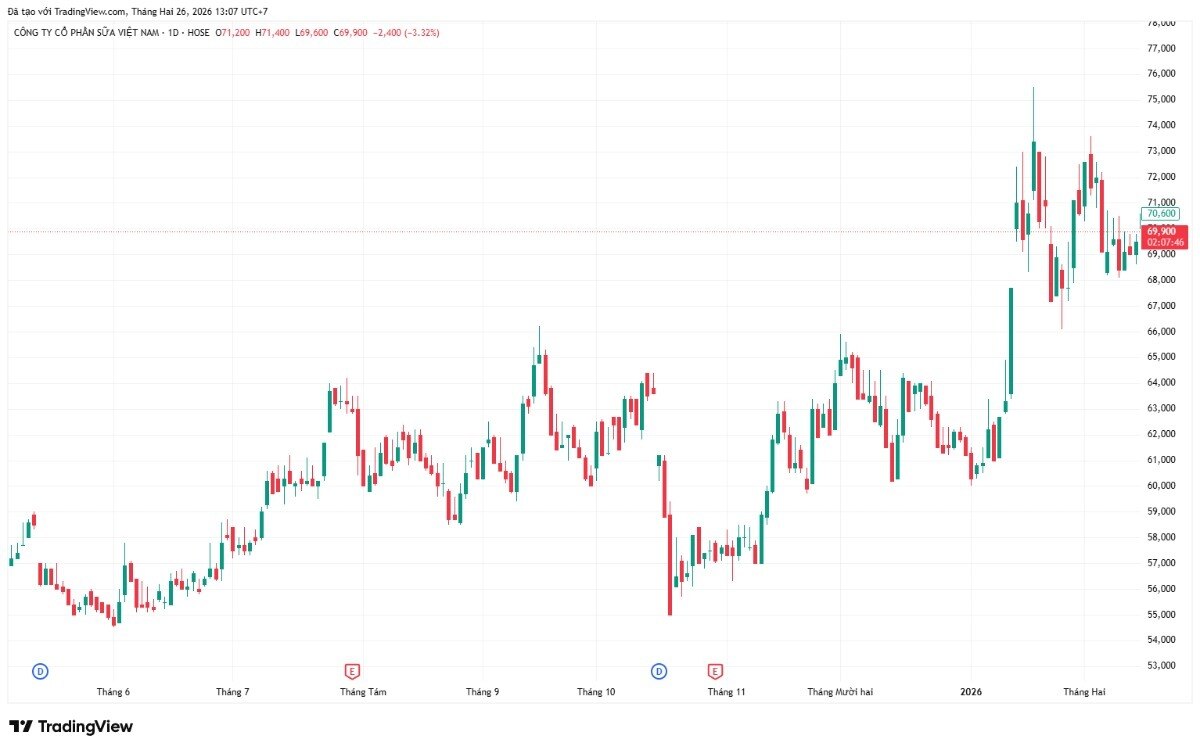
Task: Click the TradingView logo at bottom left
Action: point(71,727)
